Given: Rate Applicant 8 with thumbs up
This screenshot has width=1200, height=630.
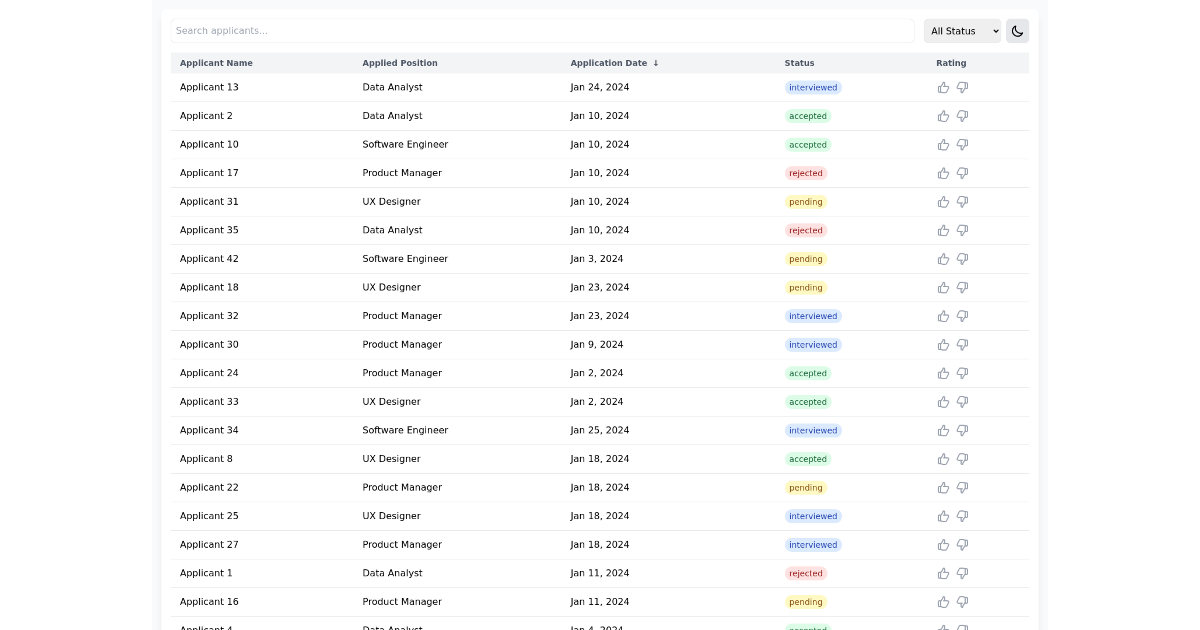Looking at the screenshot, I should tap(943, 459).
